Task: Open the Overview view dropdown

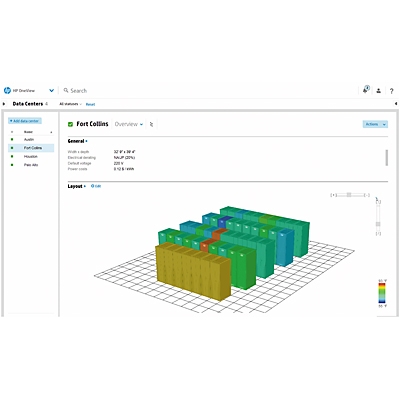Action: (x=129, y=124)
